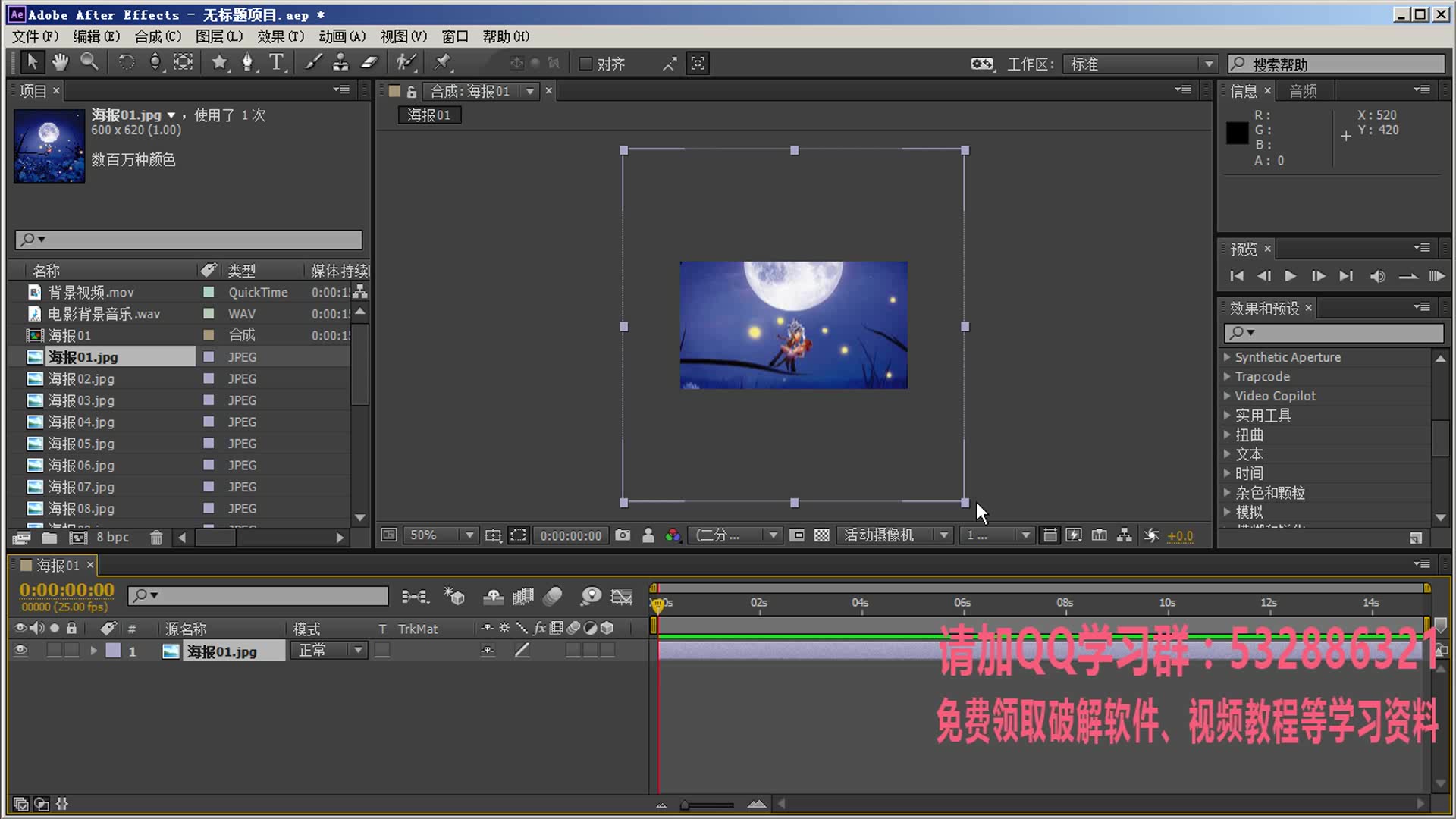Select the Zoom magnifier tool
The width and height of the screenshot is (1456, 819).
click(x=89, y=63)
